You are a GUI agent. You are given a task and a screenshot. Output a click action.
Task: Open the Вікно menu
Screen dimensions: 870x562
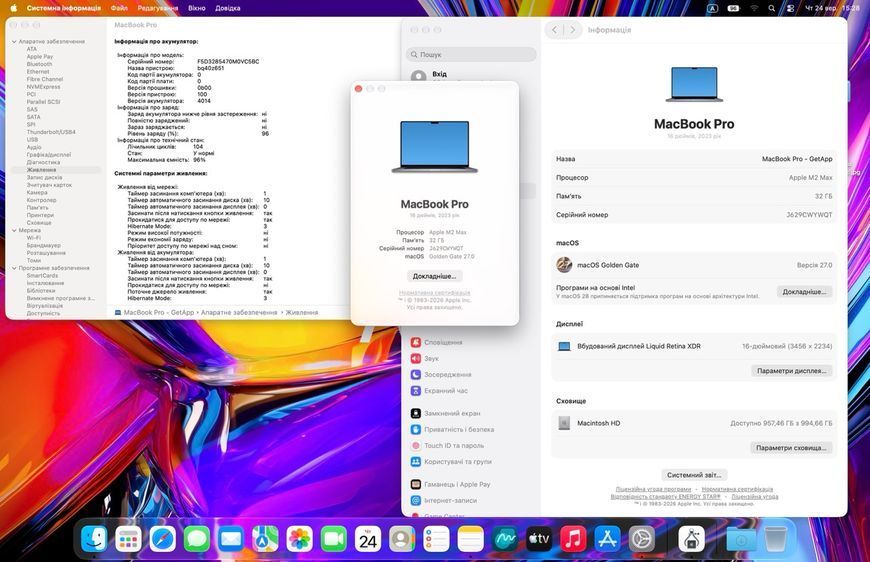196,8
